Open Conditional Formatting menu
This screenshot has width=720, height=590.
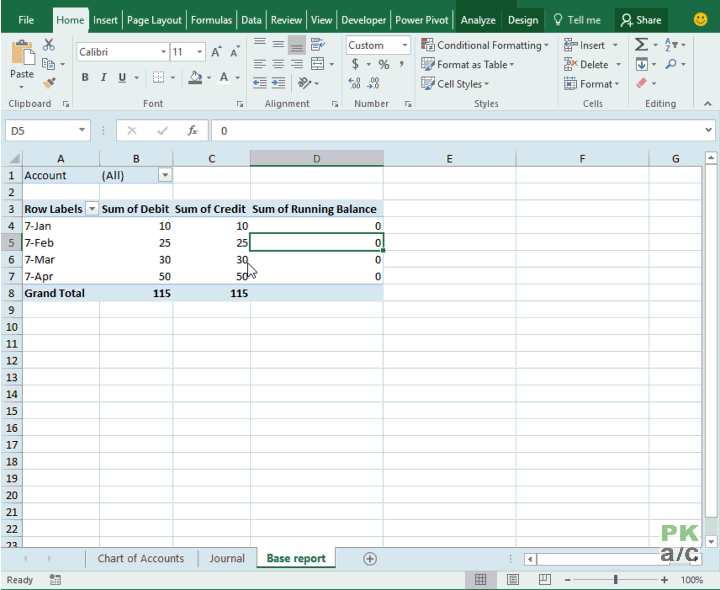(485, 45)
